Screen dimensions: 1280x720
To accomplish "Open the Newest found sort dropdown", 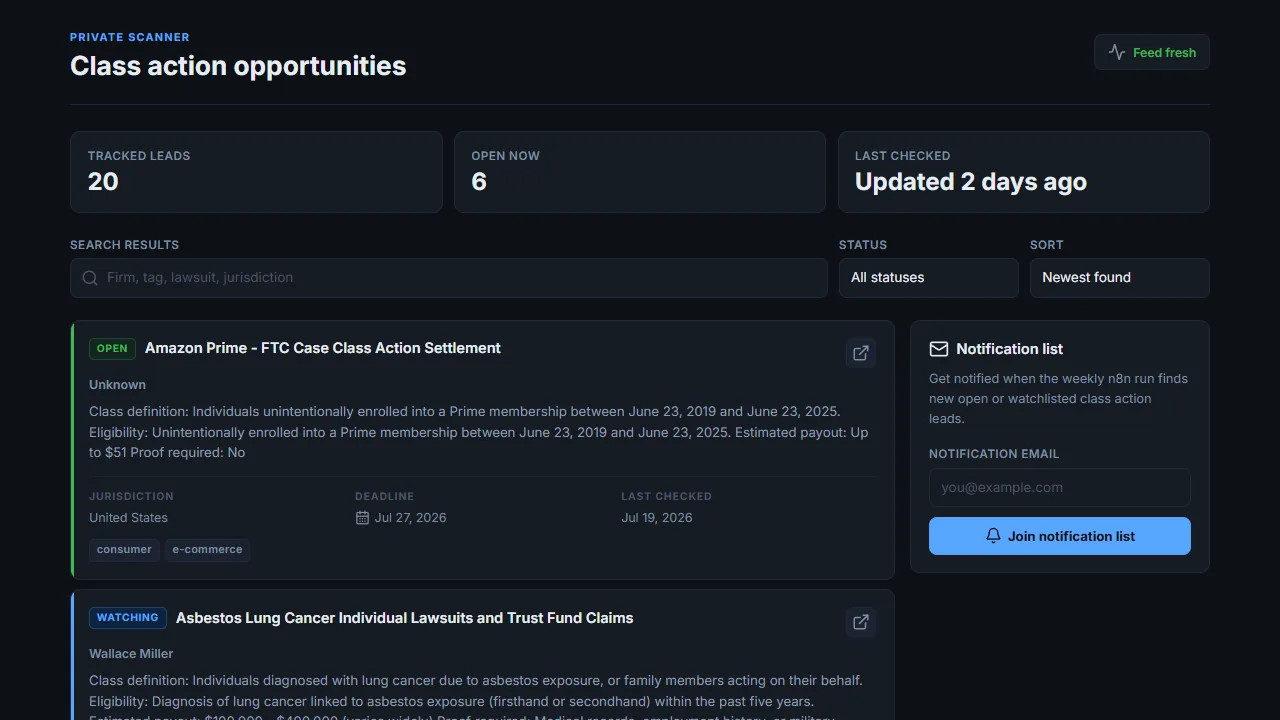I will click(x=1119, y=278).
